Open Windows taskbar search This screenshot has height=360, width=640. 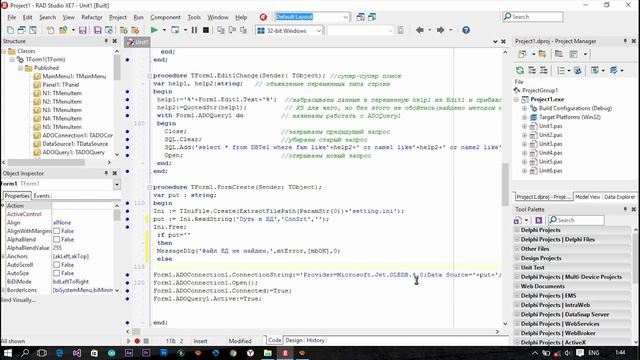coord(25,353)
